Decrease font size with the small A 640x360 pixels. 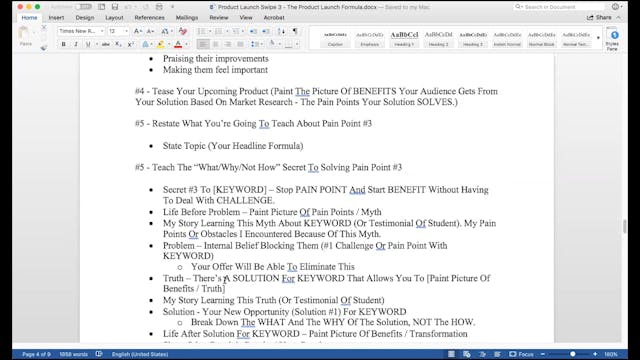pos(150,31)
